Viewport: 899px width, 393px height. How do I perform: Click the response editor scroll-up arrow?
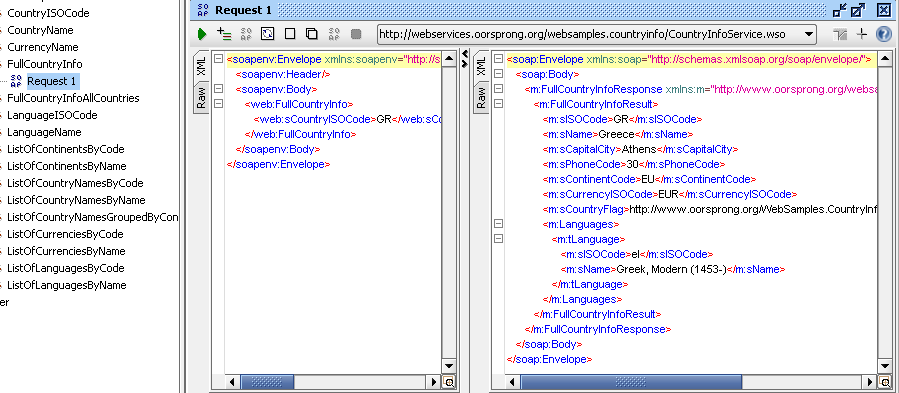(x=885, y=59)
